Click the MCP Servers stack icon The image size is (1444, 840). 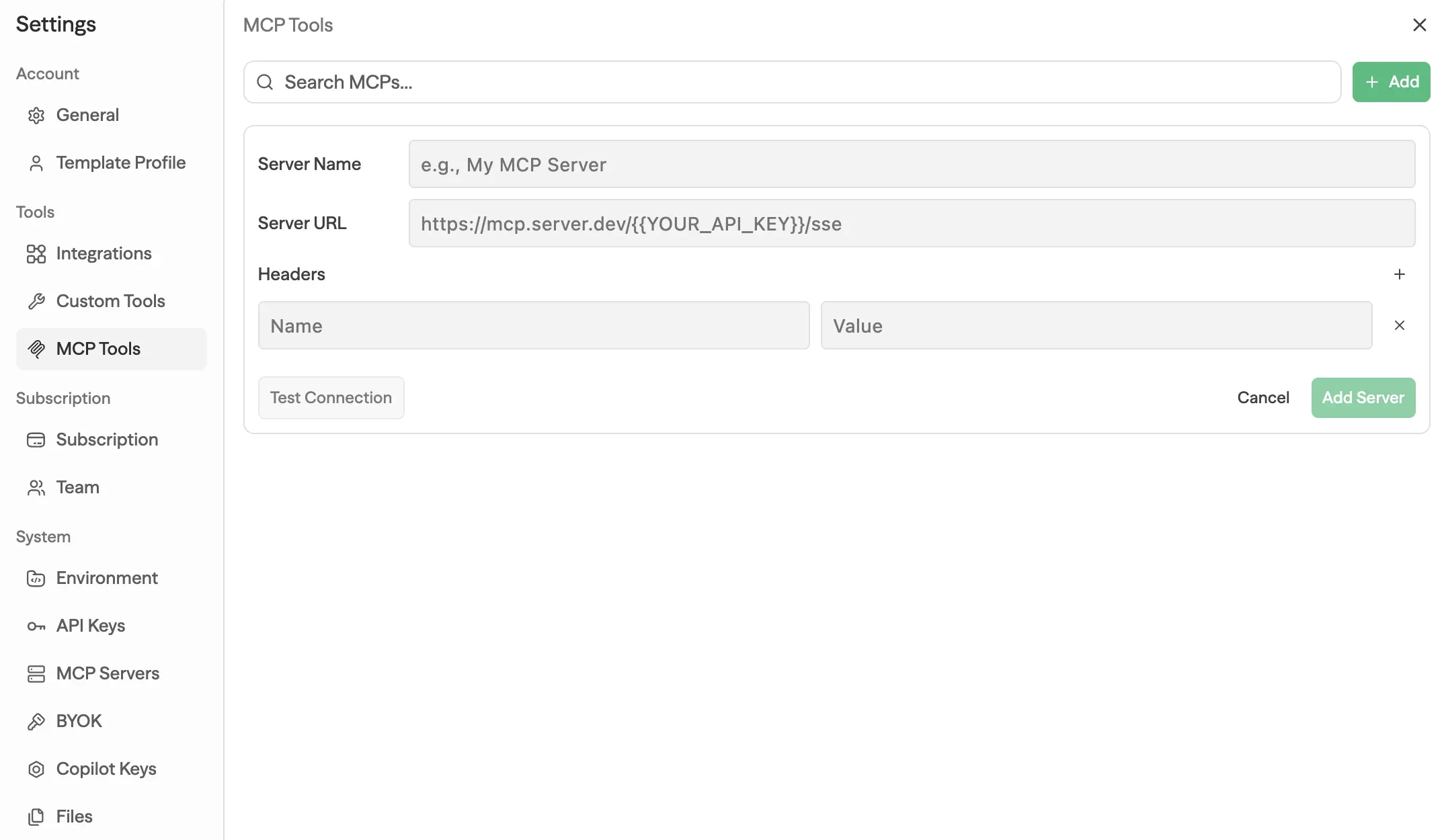36,674
